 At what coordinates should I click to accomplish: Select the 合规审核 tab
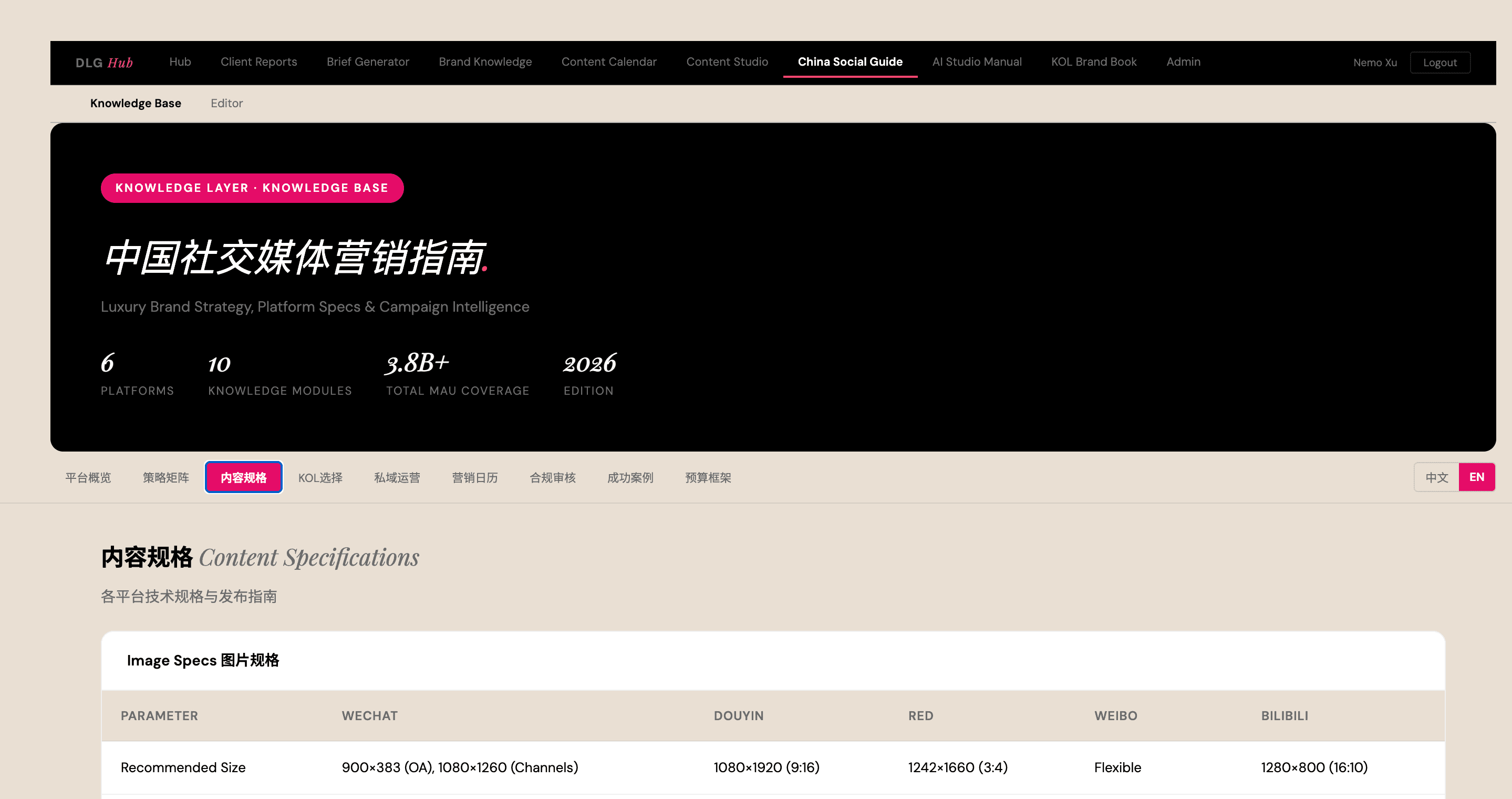(552, 478)
